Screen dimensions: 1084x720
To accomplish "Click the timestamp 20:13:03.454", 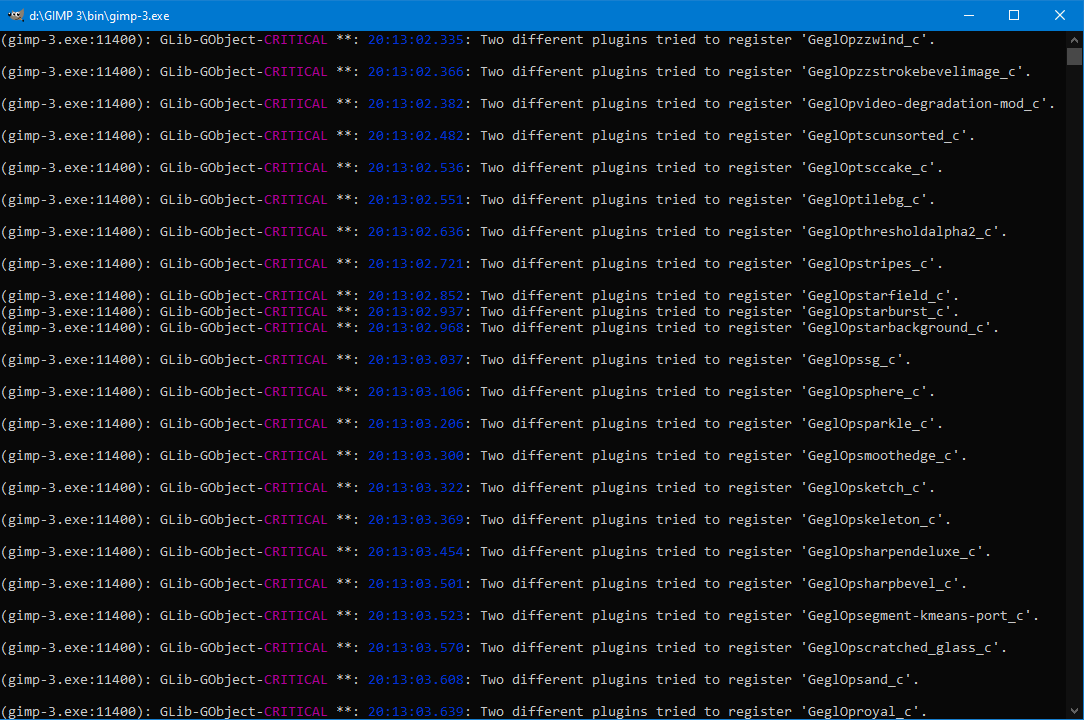I will coord(415,551).
